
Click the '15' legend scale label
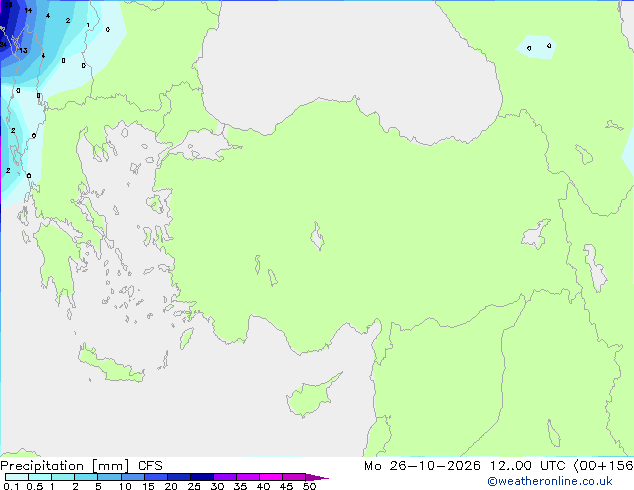[148, 486]
